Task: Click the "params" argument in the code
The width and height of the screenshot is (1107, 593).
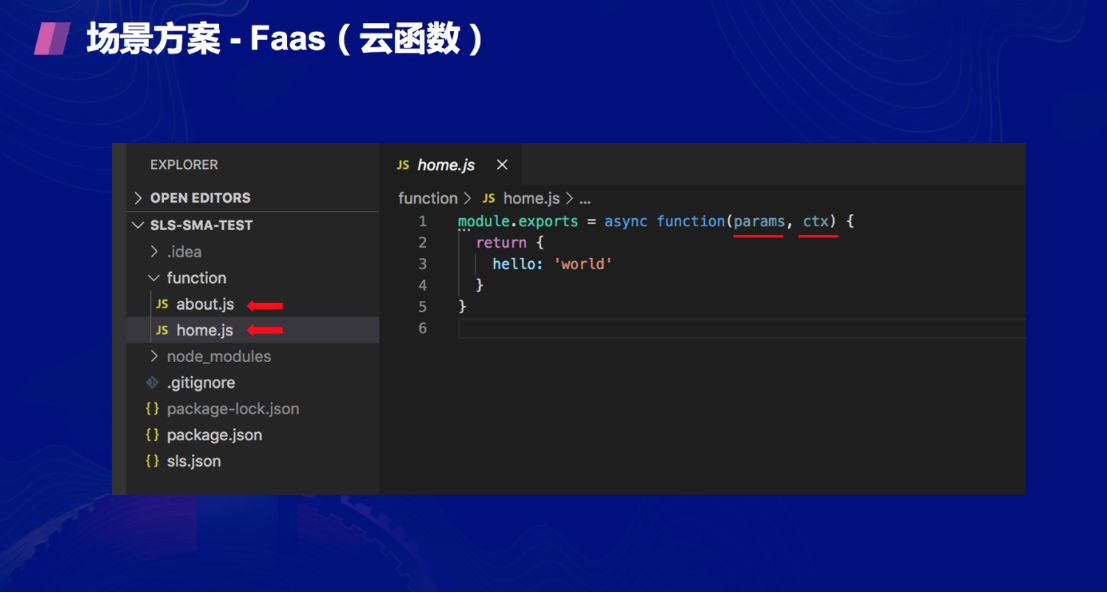Action: [759, 221]
